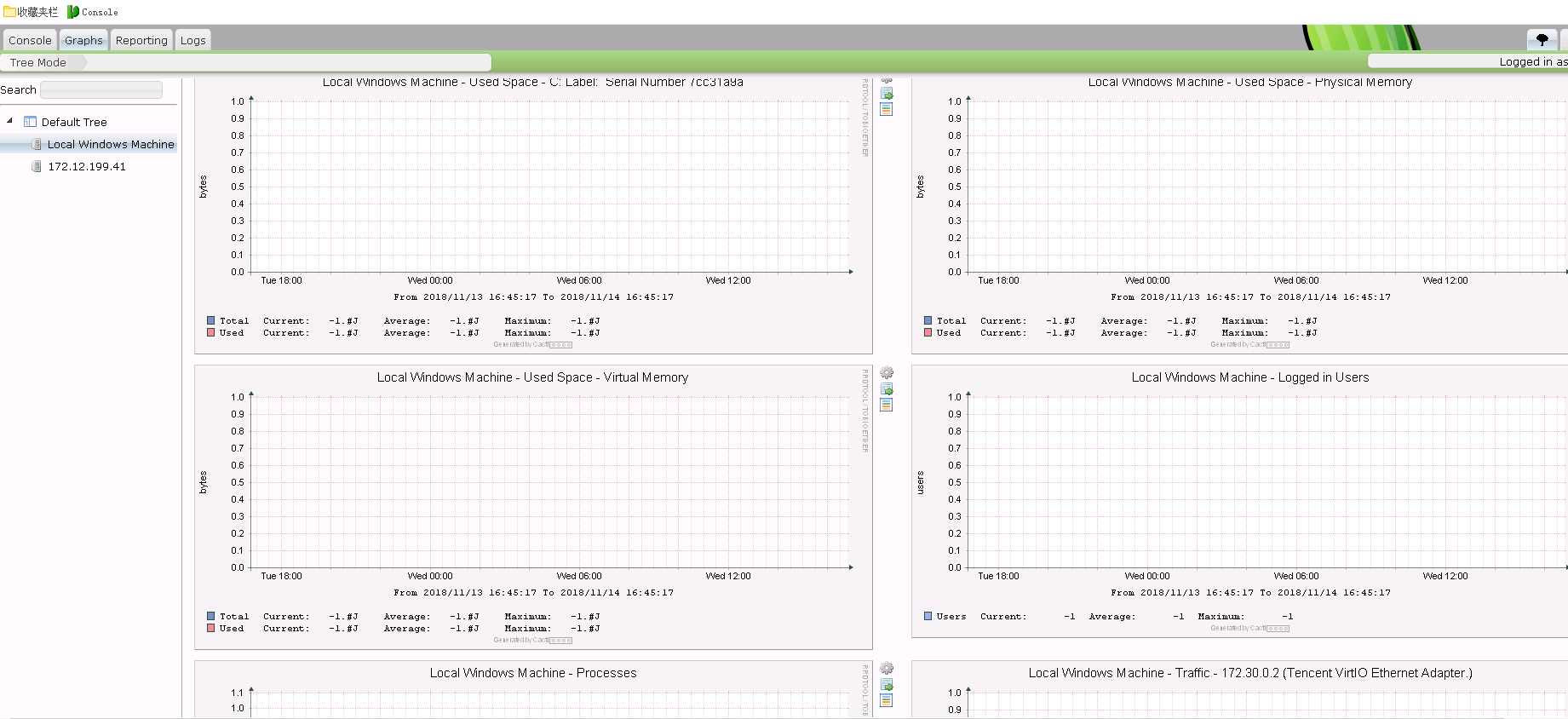Click the device icon beside 172.12.199.41
Screen dimensions: 1568x719
37,166
